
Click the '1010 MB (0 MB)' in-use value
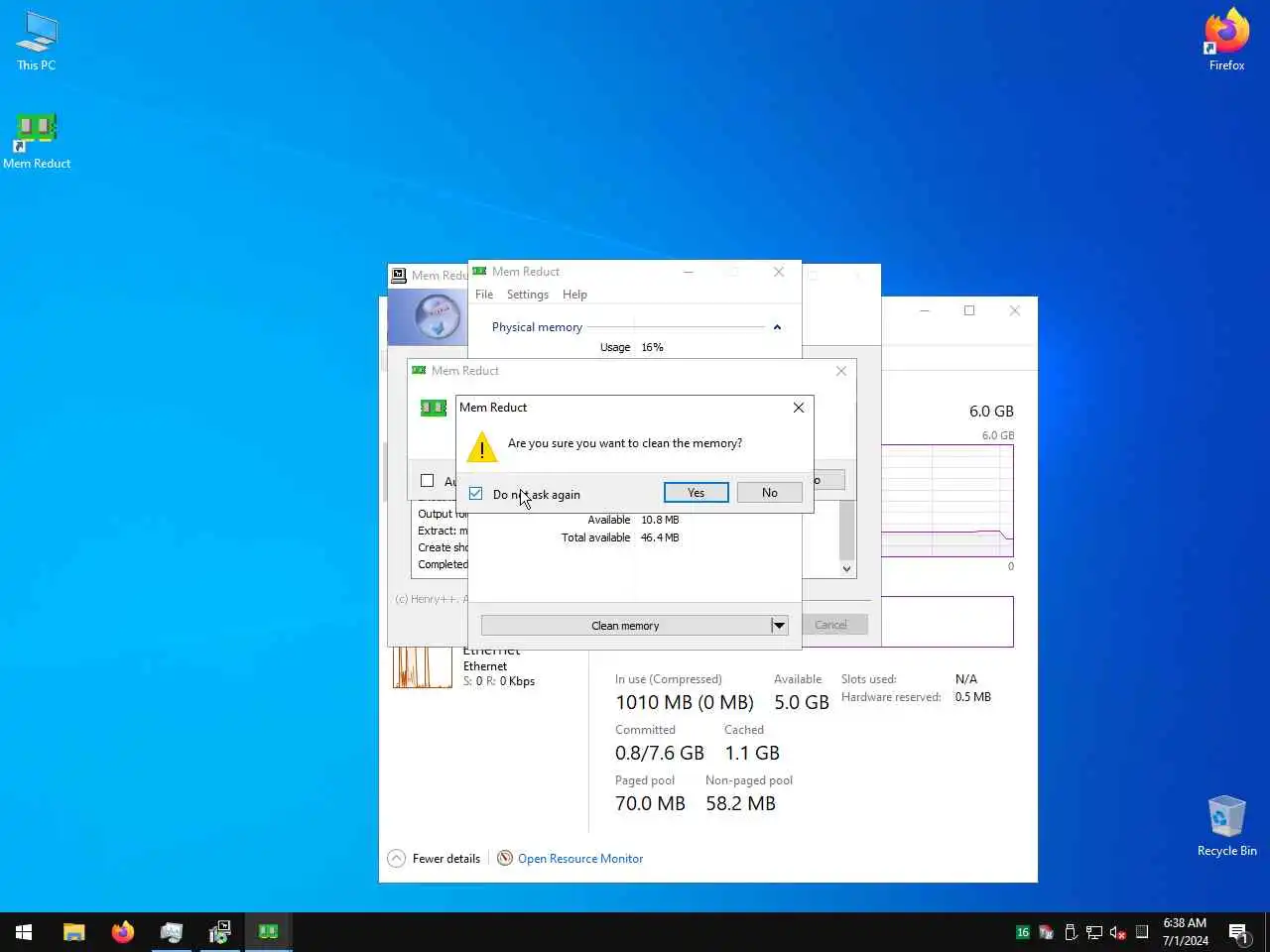[x=685, y=702]
